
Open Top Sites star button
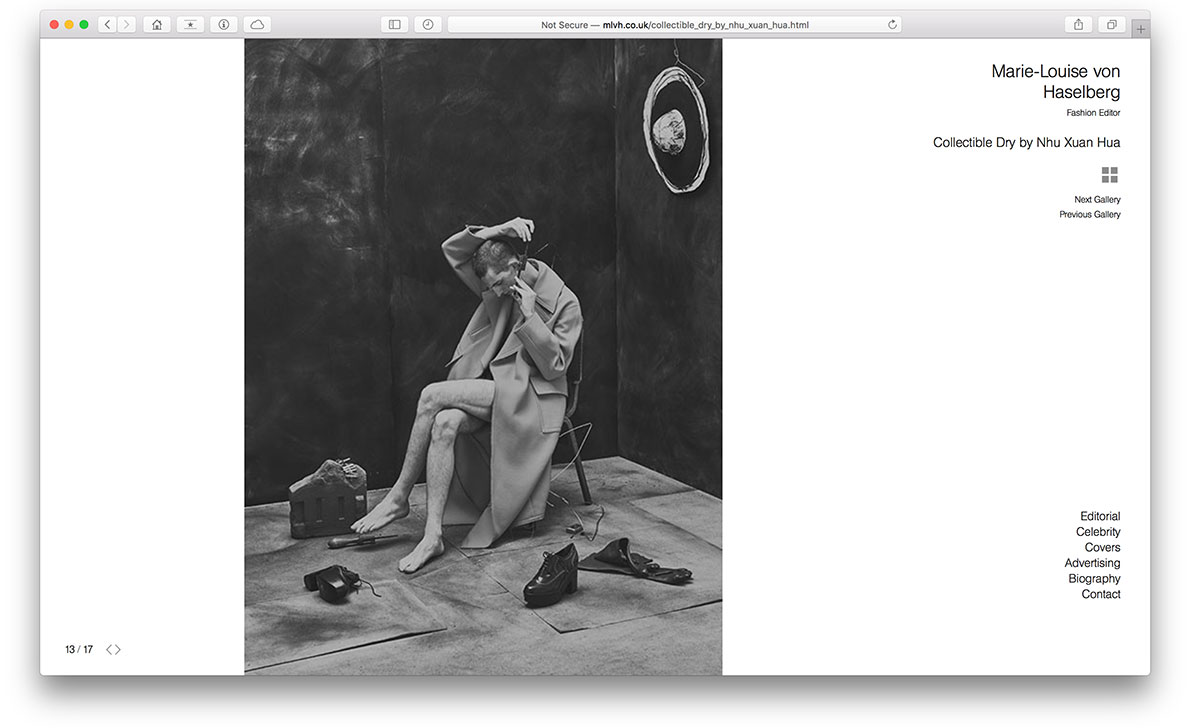190,24
